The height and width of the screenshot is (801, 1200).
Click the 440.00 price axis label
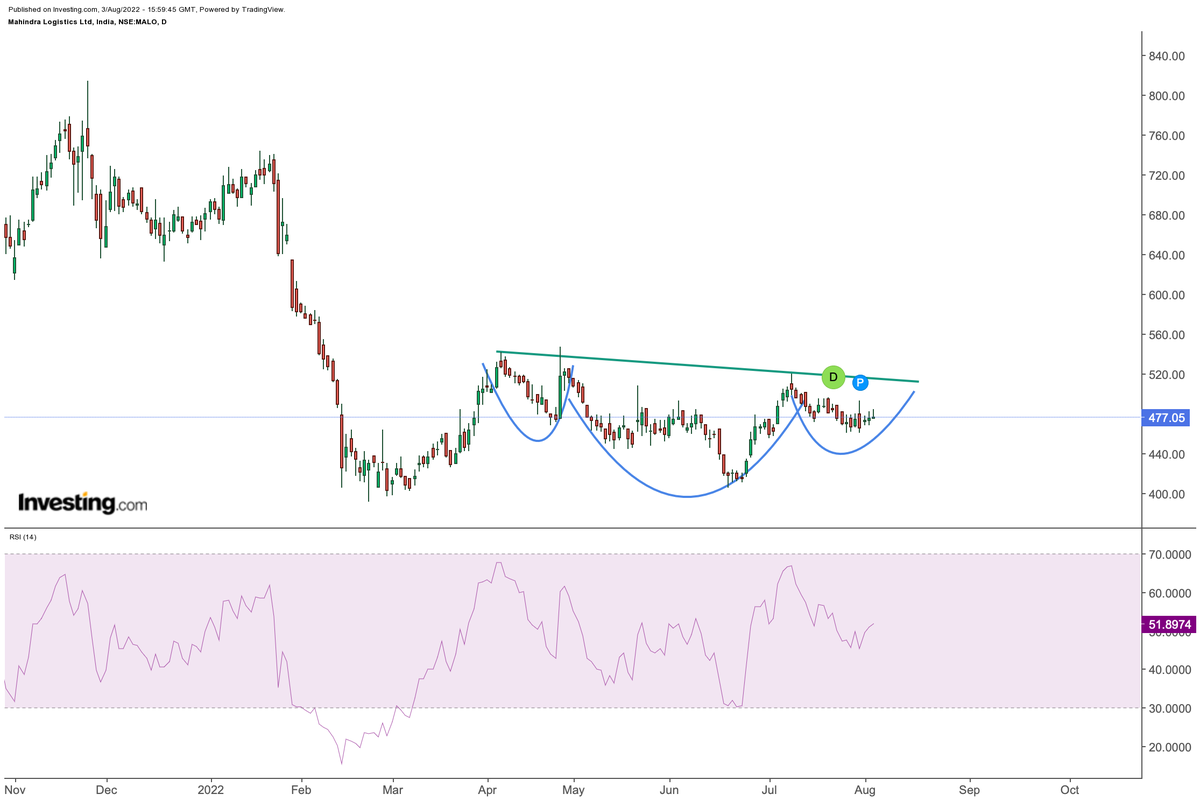[x=1165, y=454]
